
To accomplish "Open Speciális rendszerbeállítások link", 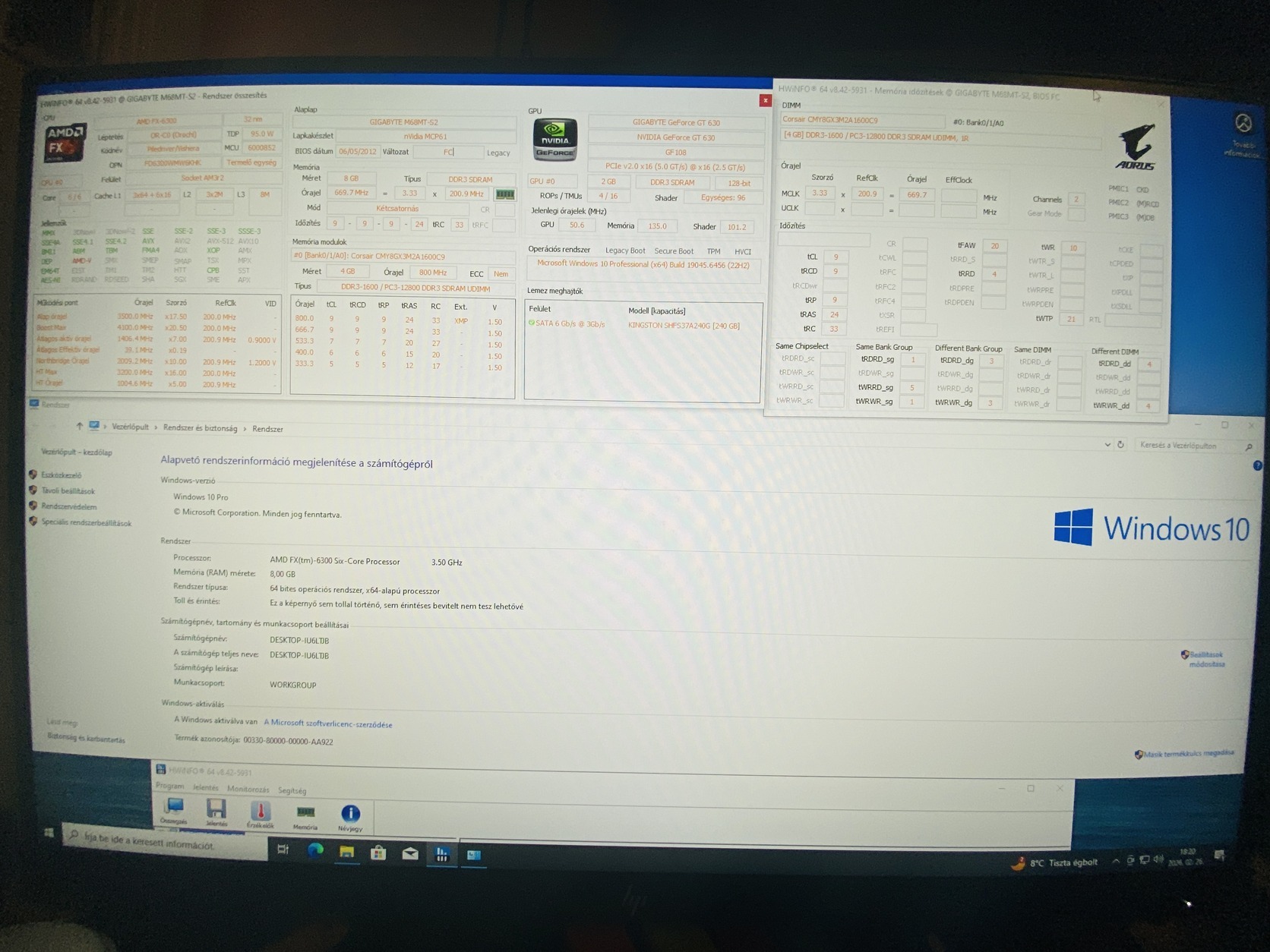I will click(x=86, y=522).
